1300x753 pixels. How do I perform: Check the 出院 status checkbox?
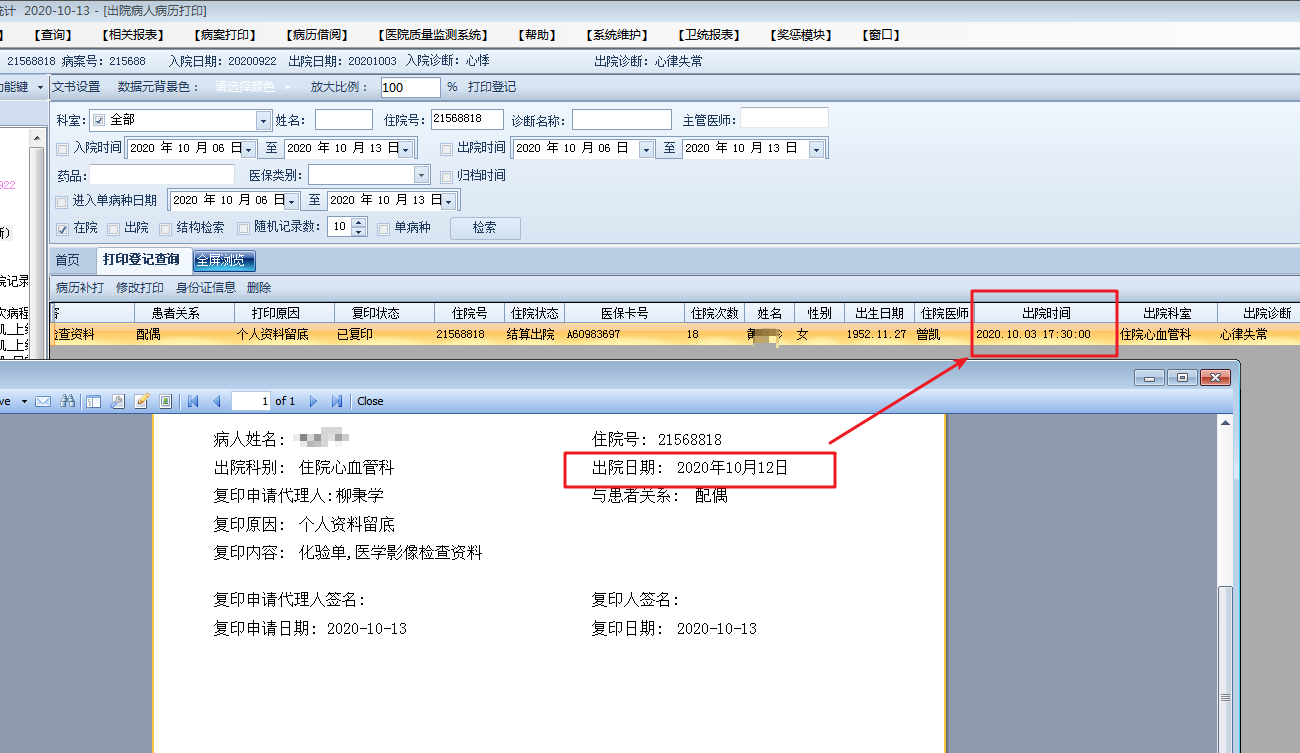pyautogui.click(x=114, y=228)
